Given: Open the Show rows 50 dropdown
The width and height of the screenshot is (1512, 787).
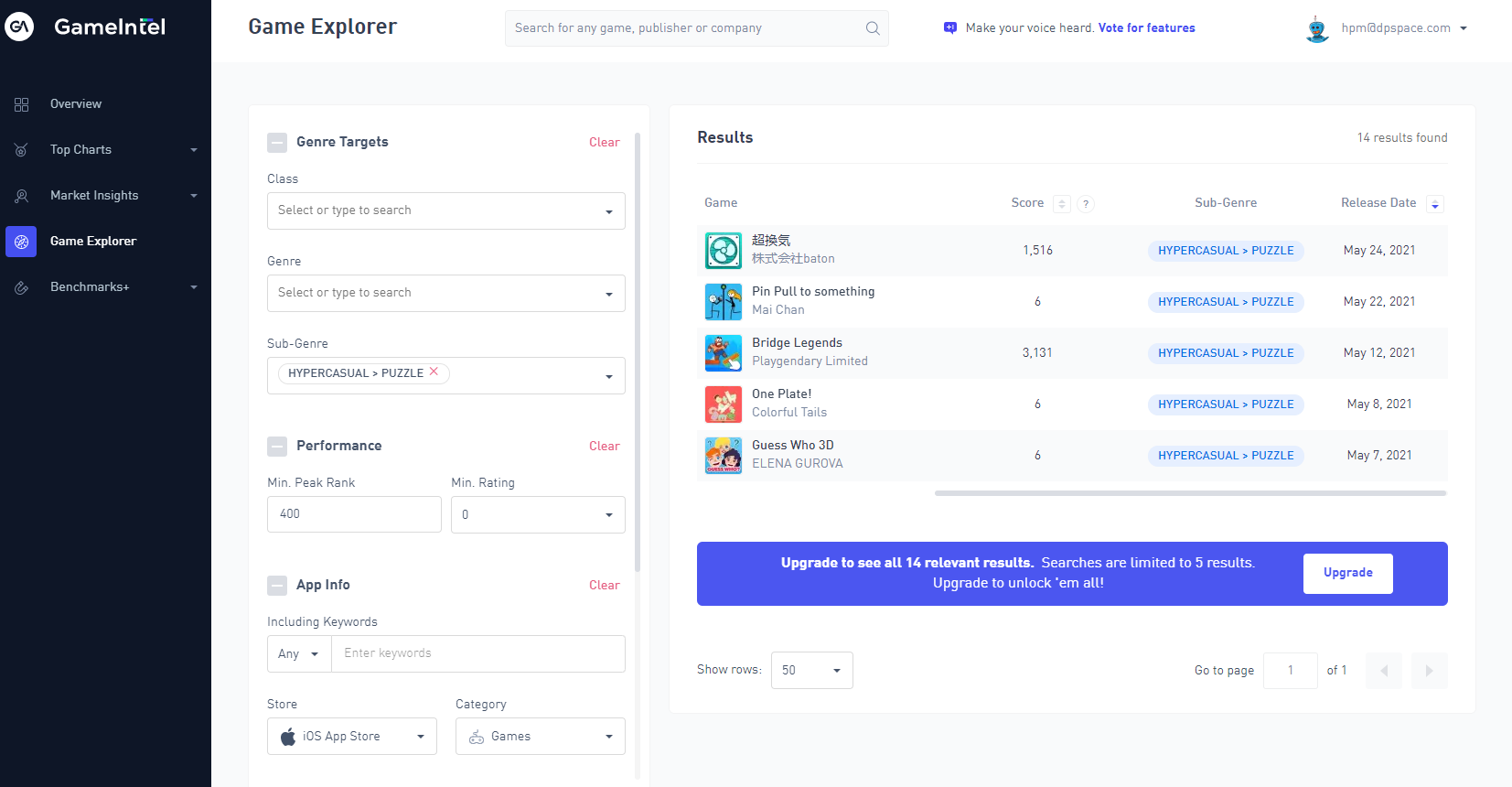Looking at the screenshot, I should tap(812, 671).
